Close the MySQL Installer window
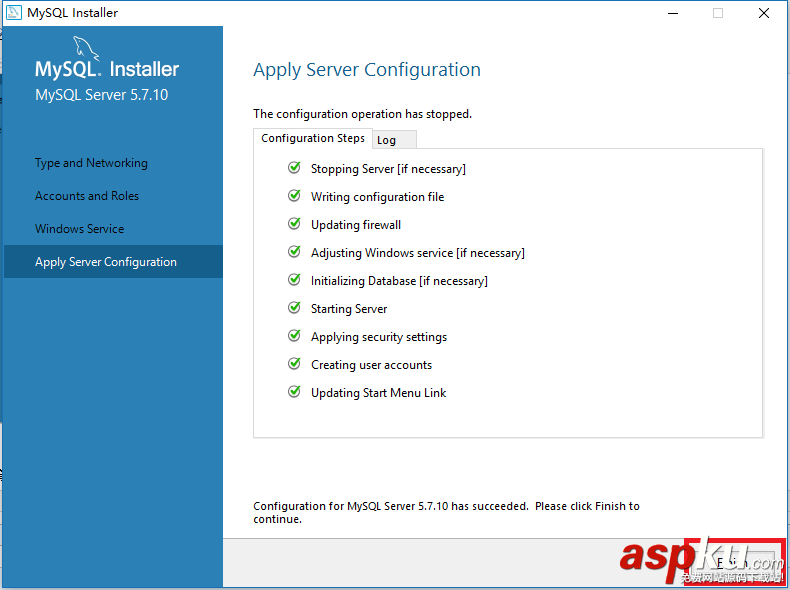 click(764, 13)
